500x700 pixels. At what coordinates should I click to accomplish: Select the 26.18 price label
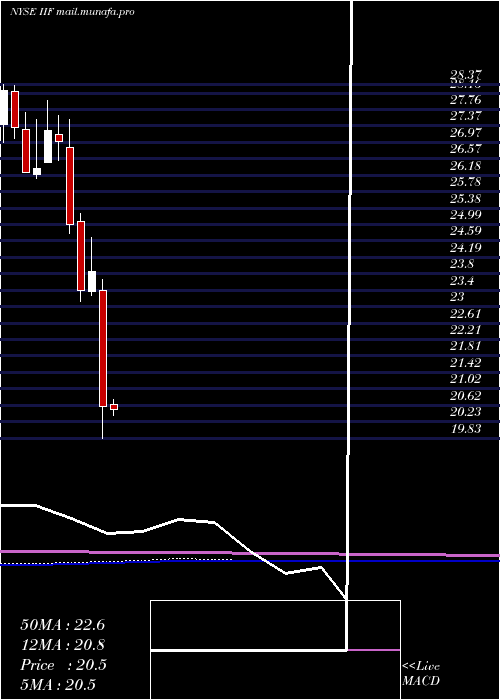465,166
